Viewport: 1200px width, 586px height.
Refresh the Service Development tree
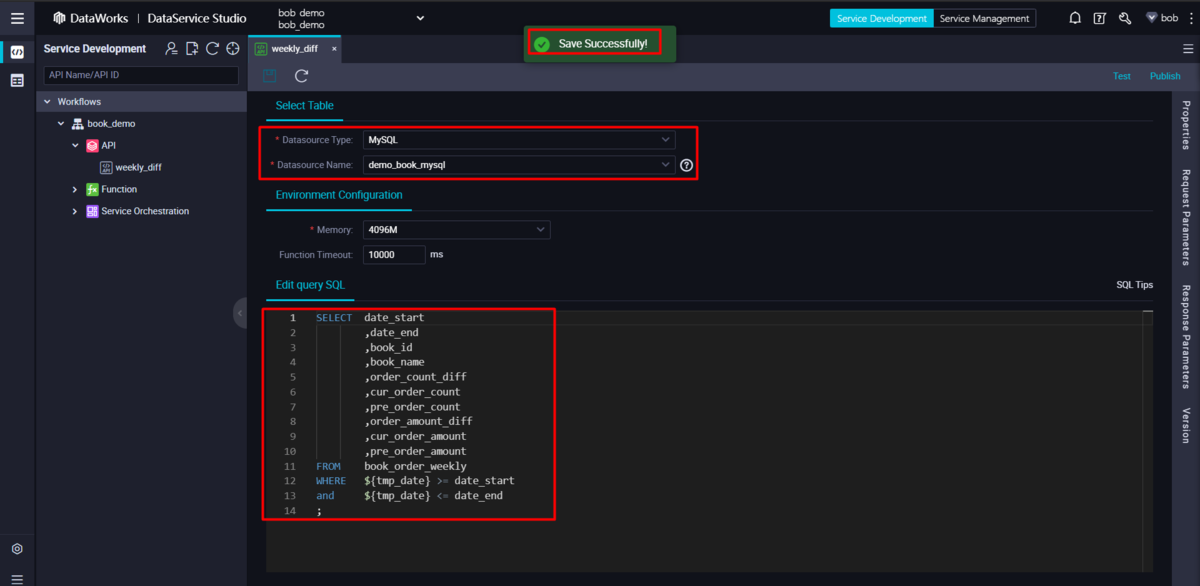(x=212, y=48)
